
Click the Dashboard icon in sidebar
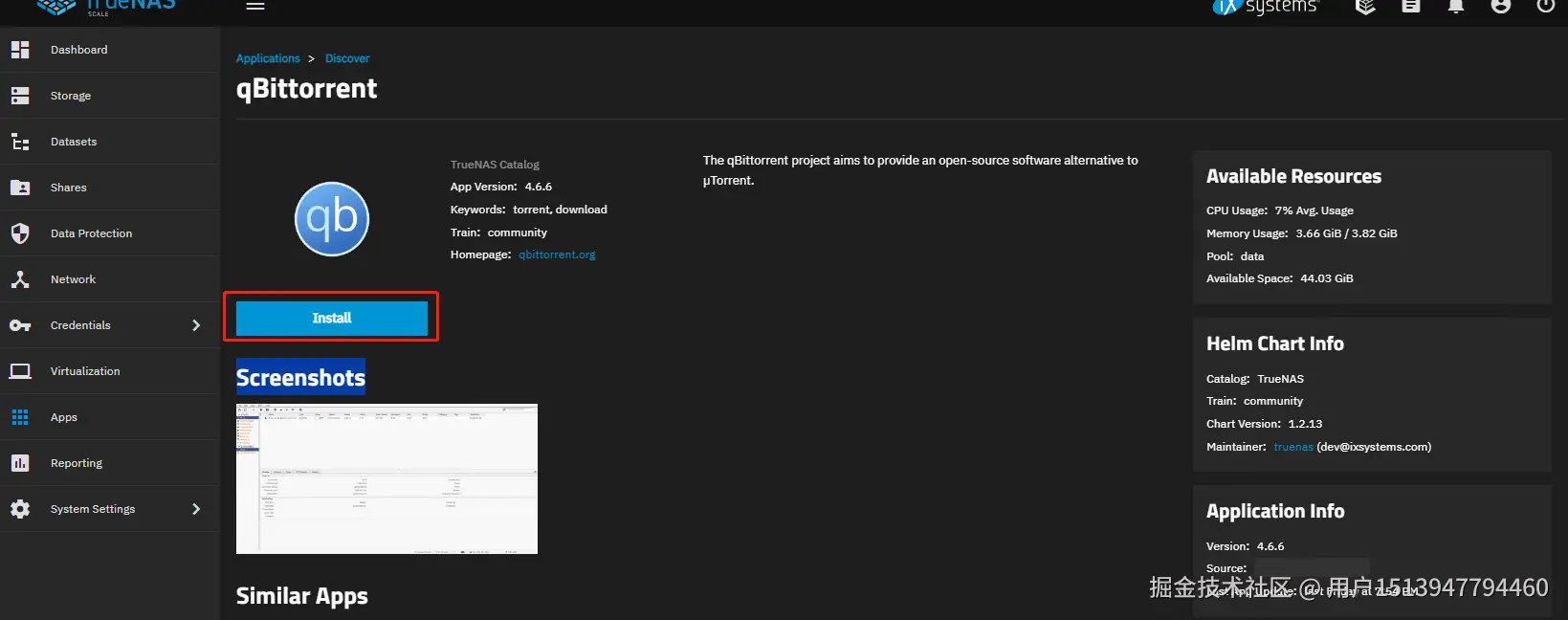click(x=20, y=50)
